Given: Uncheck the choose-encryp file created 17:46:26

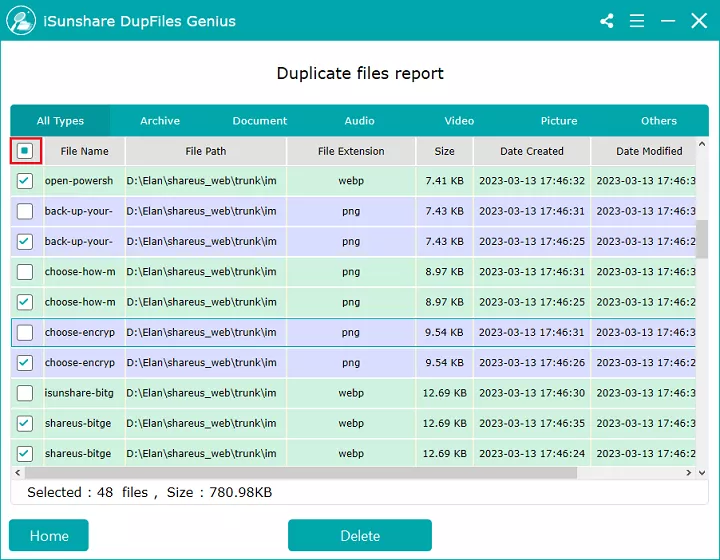Looking at the screenshot, I should click(25, 363).
